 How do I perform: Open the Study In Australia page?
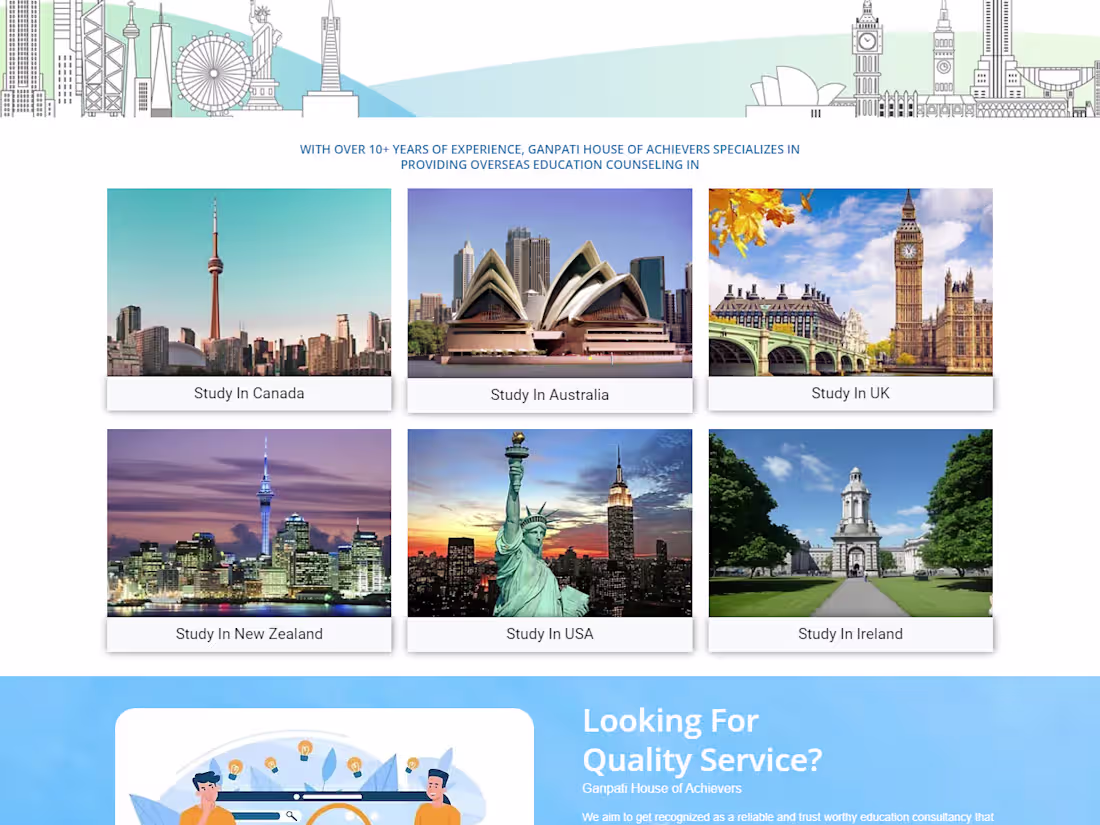coord(549,394)
